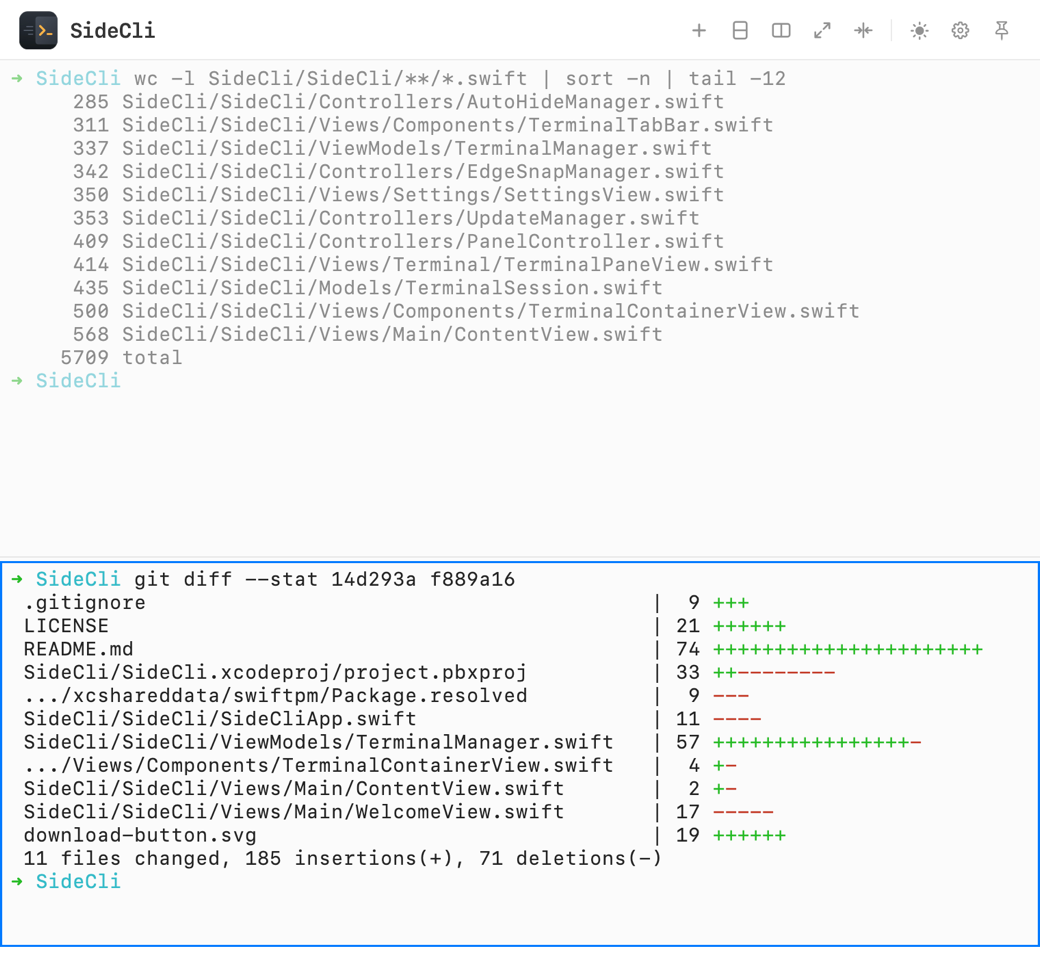Select the AutoHideManager.swift line
1040x958 pixels.
[x=398, y=102]
